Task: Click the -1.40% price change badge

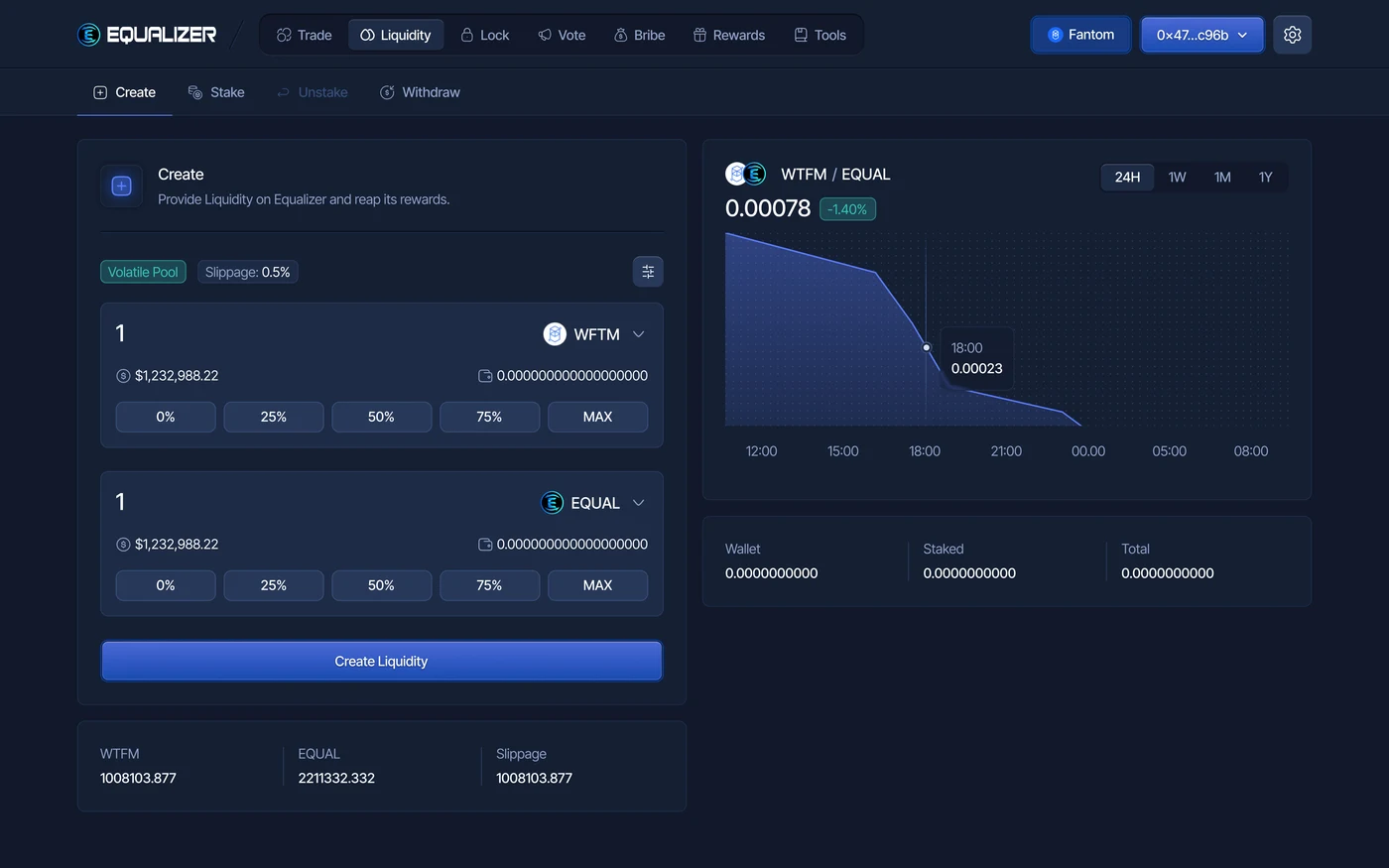Action: [847, 209]
